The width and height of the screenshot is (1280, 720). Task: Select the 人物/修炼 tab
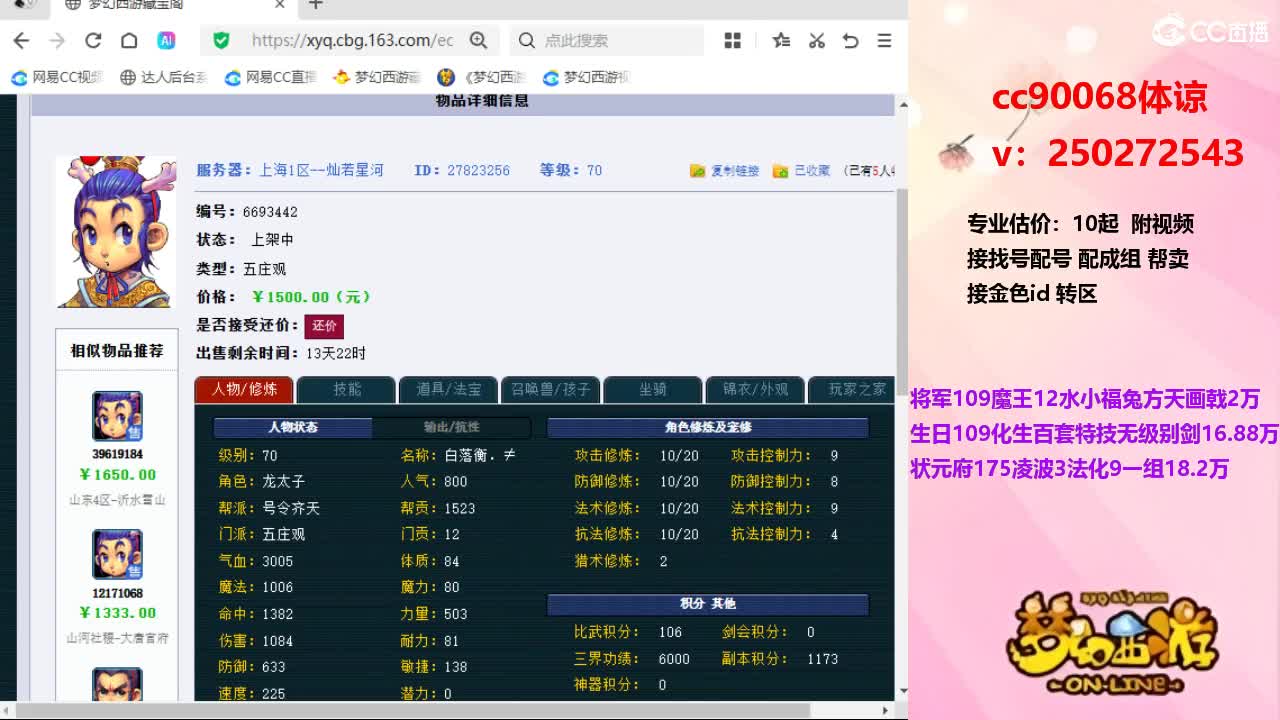244,389
